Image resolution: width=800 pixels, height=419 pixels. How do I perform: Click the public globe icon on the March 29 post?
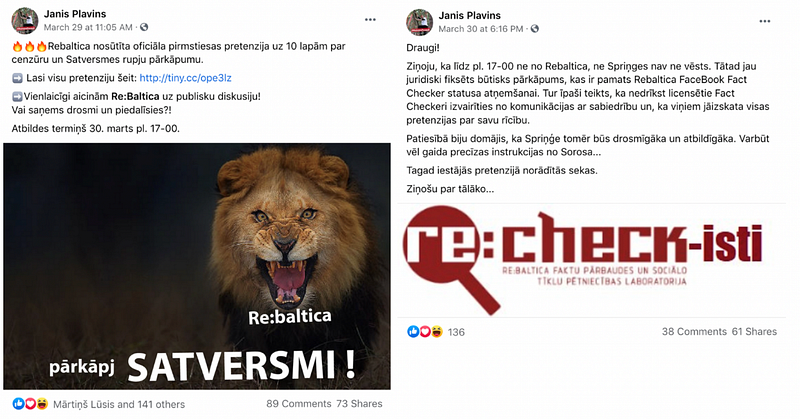click(x=144, y=27)
